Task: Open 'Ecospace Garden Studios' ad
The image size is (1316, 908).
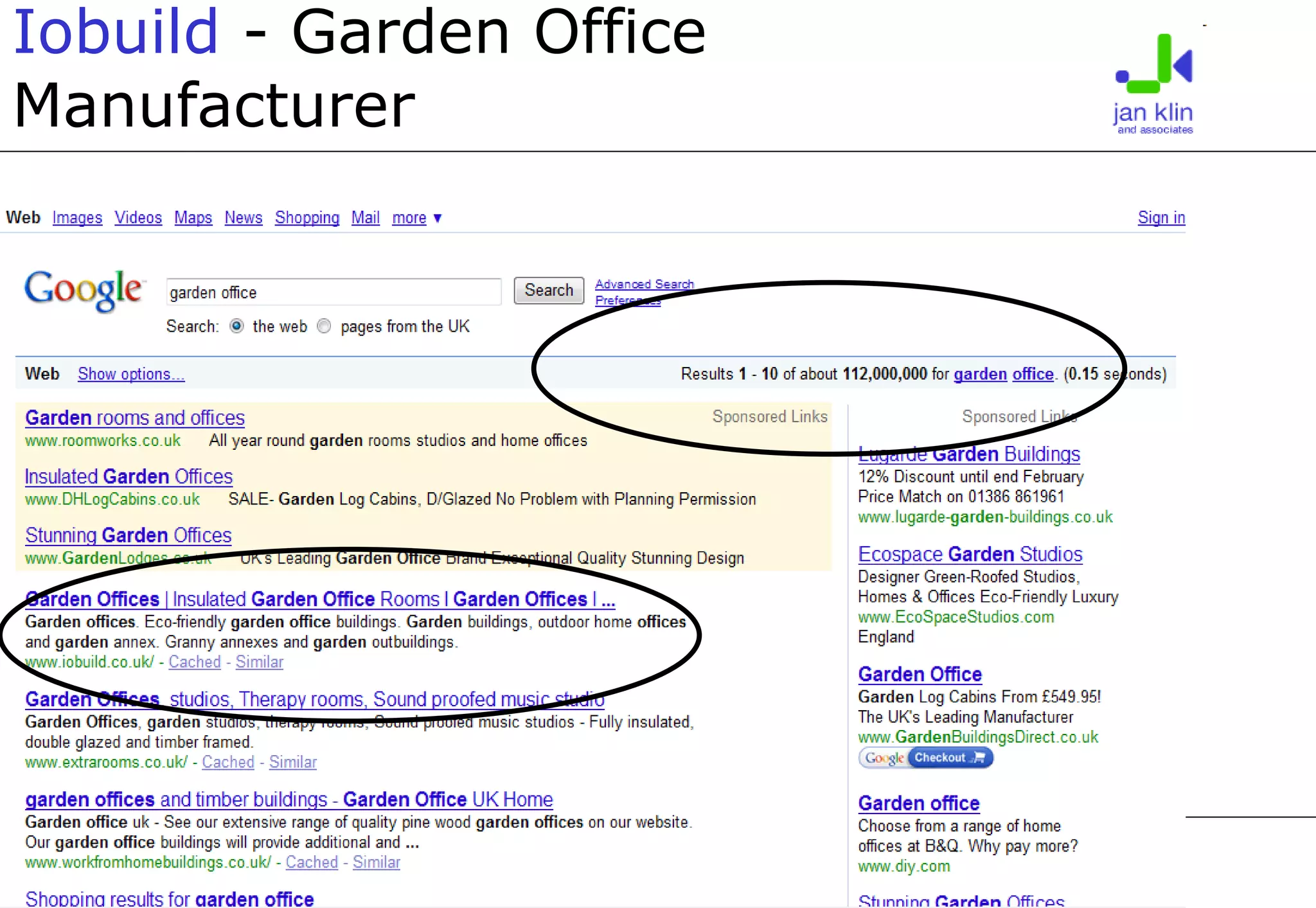Action: [x=970, y=554]
